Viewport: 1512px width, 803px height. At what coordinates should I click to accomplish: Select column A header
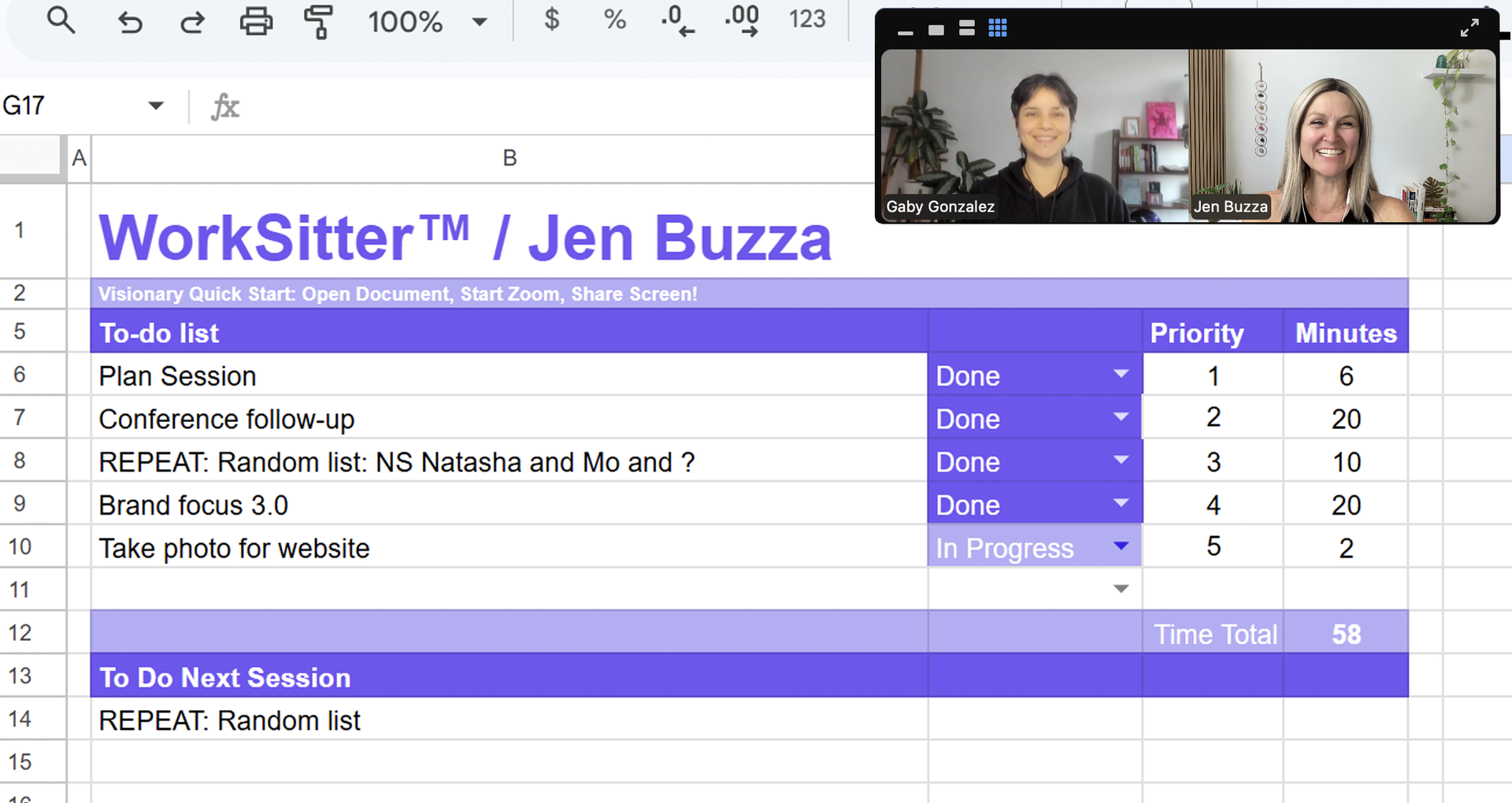click(79, 158)
